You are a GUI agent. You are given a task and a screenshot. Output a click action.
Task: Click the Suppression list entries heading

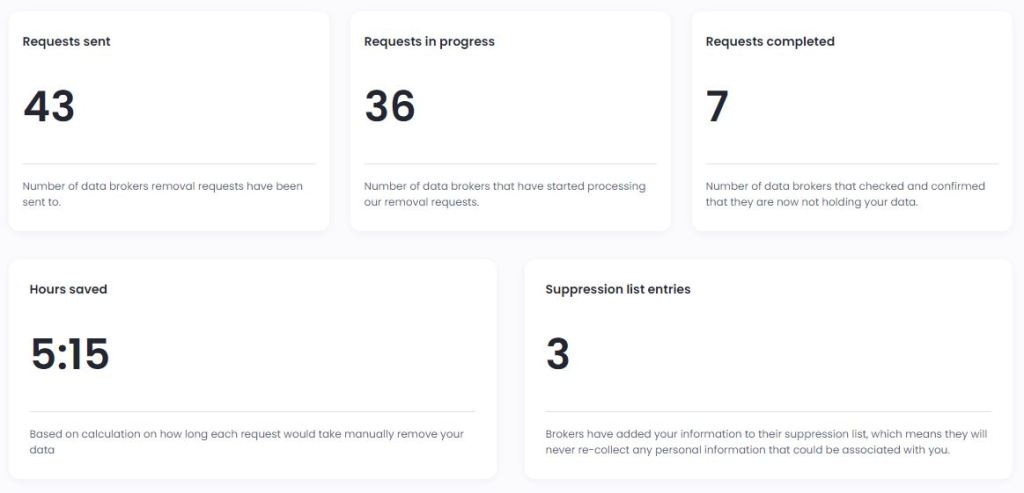tap(618, 289)
